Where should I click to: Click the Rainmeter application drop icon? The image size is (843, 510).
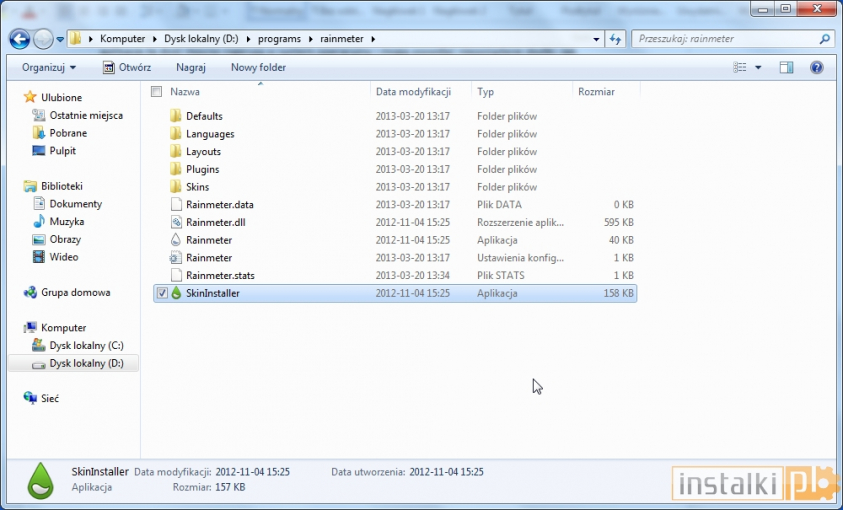click(x=176, y=240)
